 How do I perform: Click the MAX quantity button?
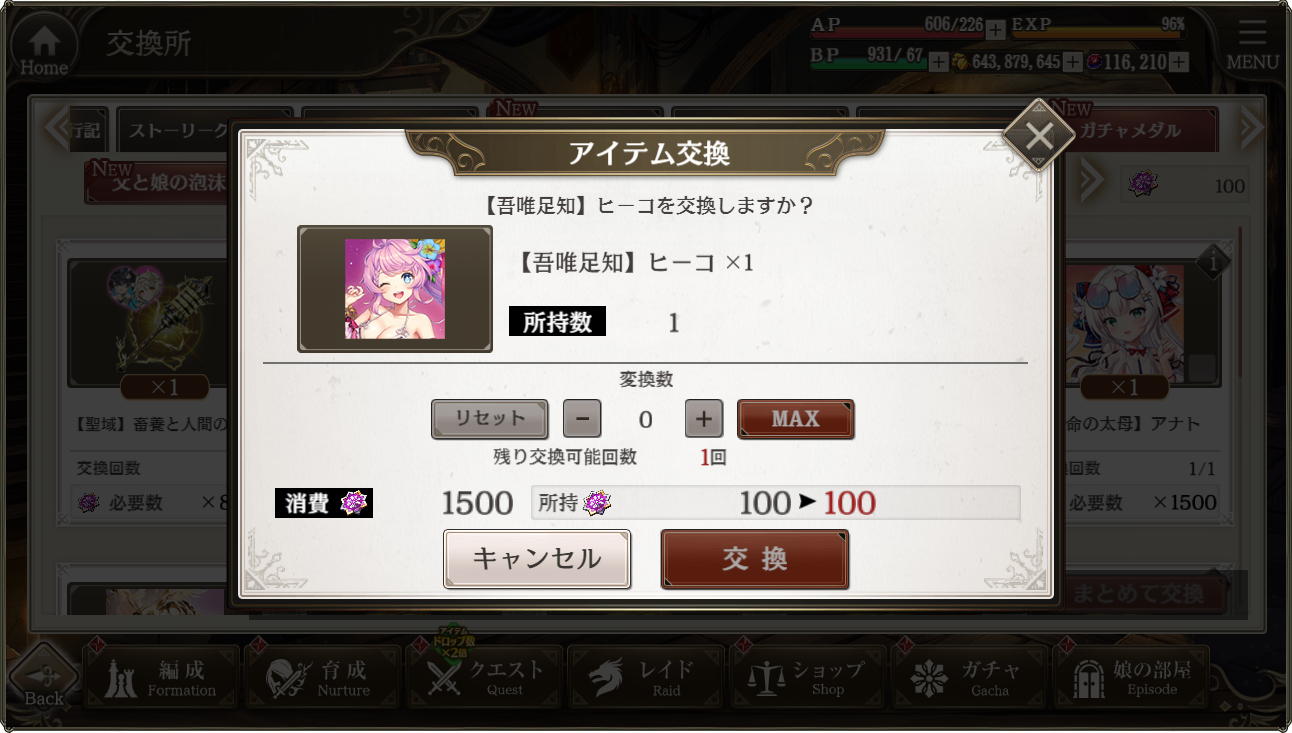[796, 419]
